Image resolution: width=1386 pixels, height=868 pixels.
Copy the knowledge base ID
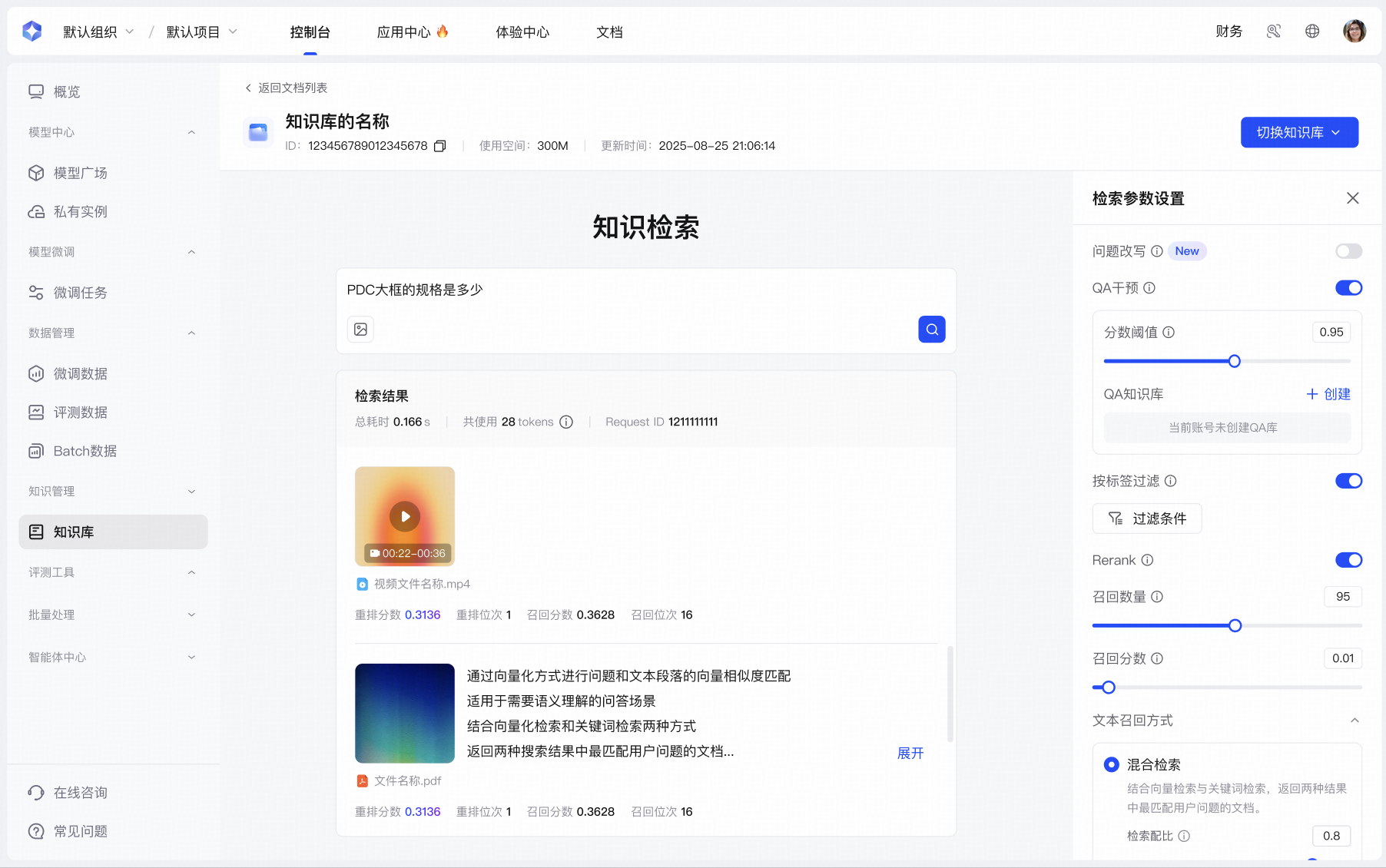pos(440,146)
